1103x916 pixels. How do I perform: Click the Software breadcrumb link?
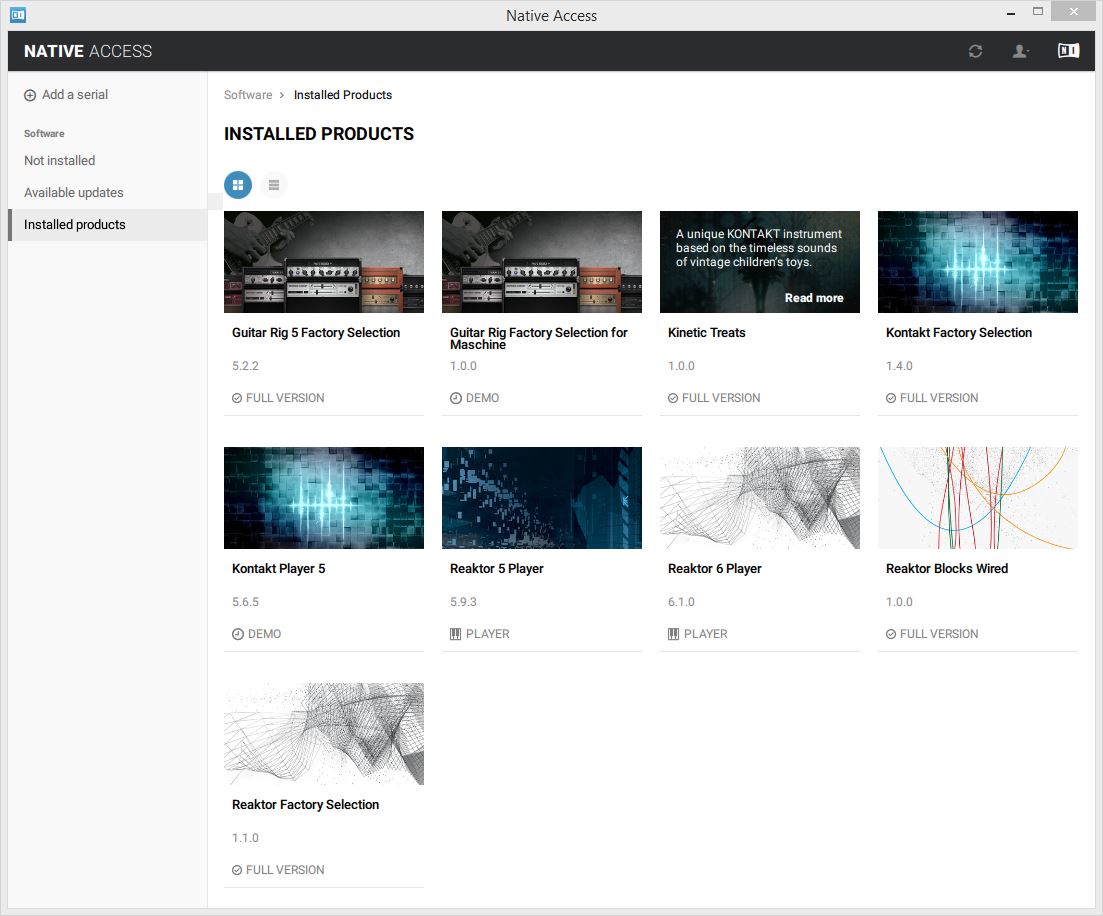(x=248, y=94)
